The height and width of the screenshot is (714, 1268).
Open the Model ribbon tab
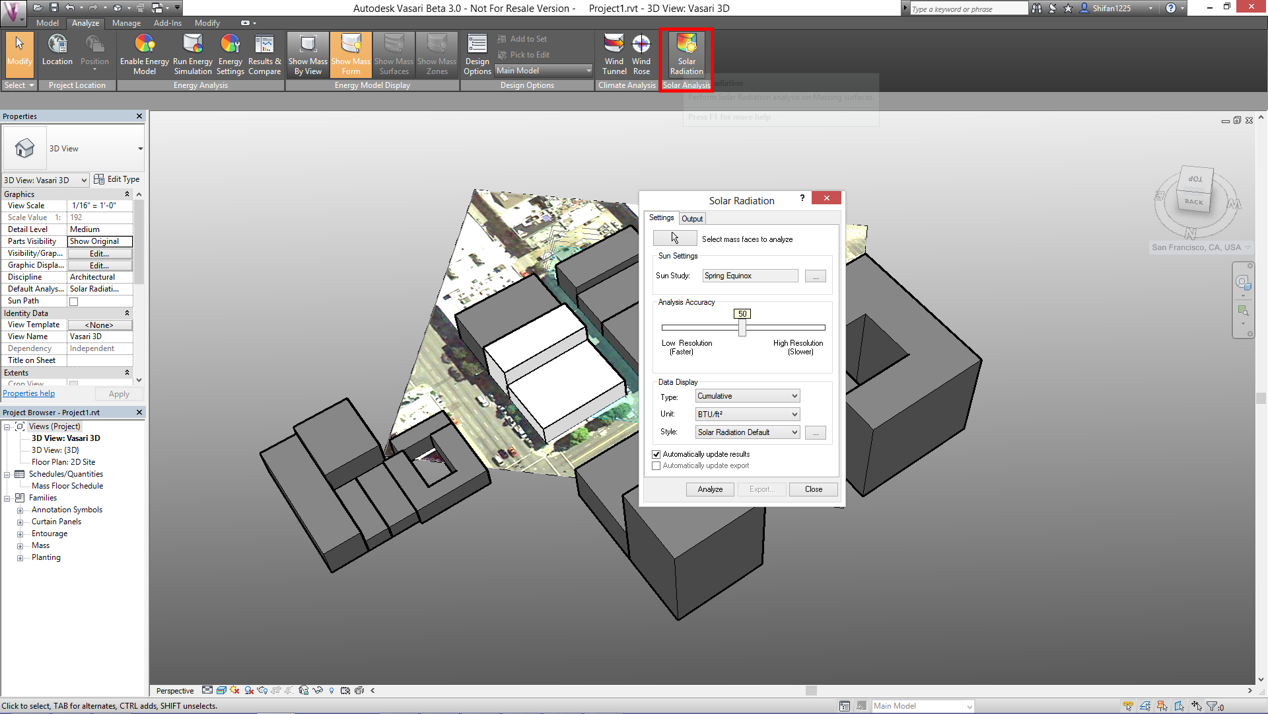click(x=47, y=23)
